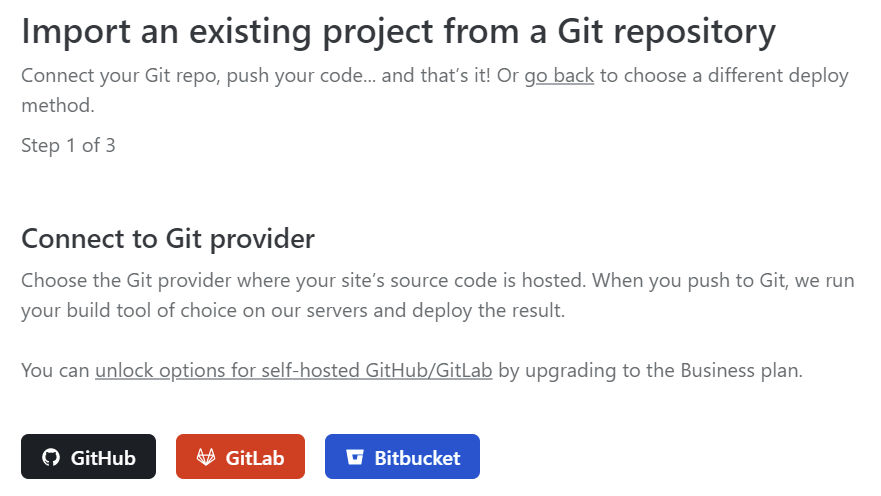
Task: Click the GitLab fox logo icon
Action: click(x=206, y=457)
